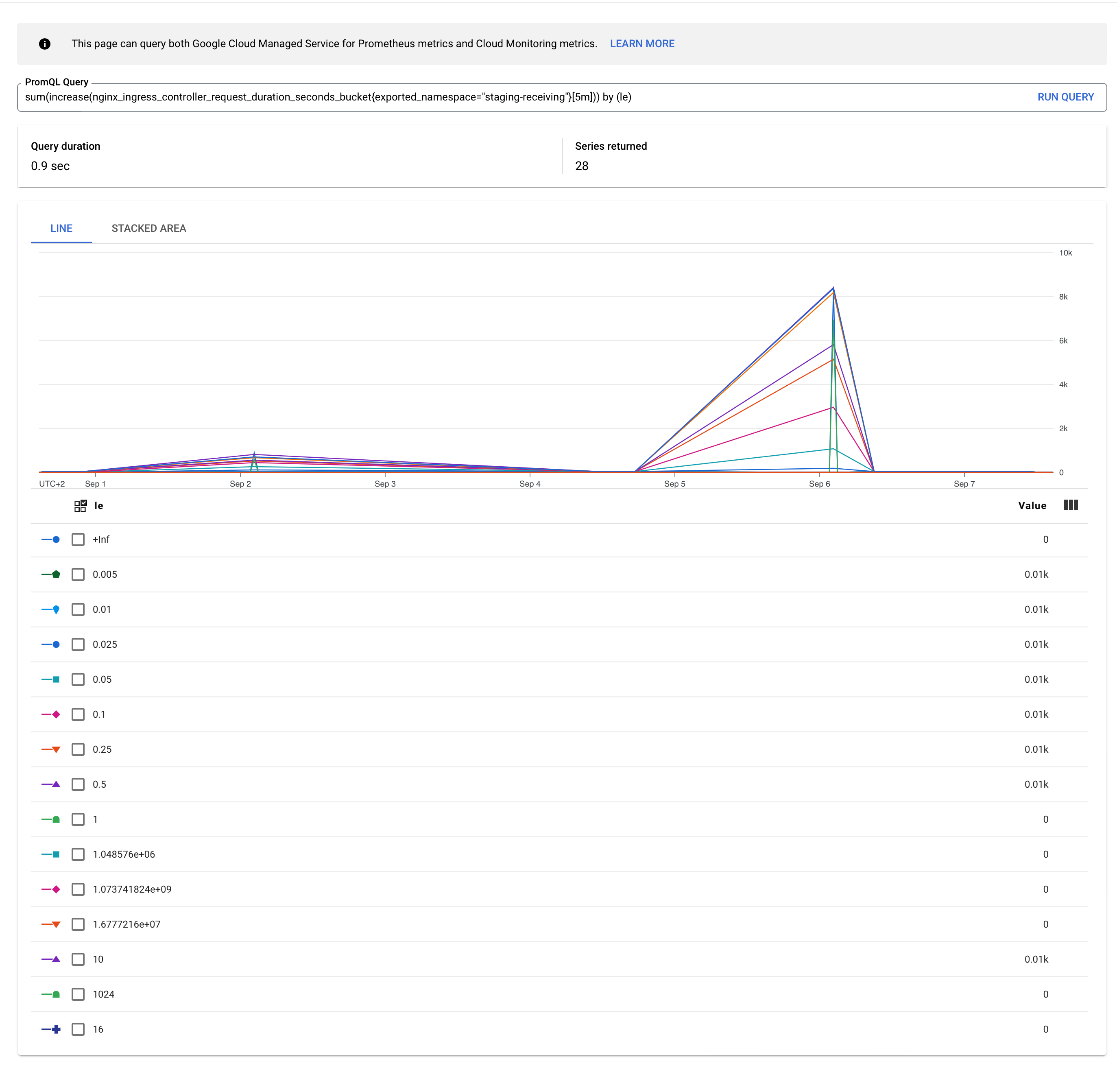Viewport: 1117px width, 1092px height.
Task: Click the info icon in the notice banner
Action: tap(45, 43)
